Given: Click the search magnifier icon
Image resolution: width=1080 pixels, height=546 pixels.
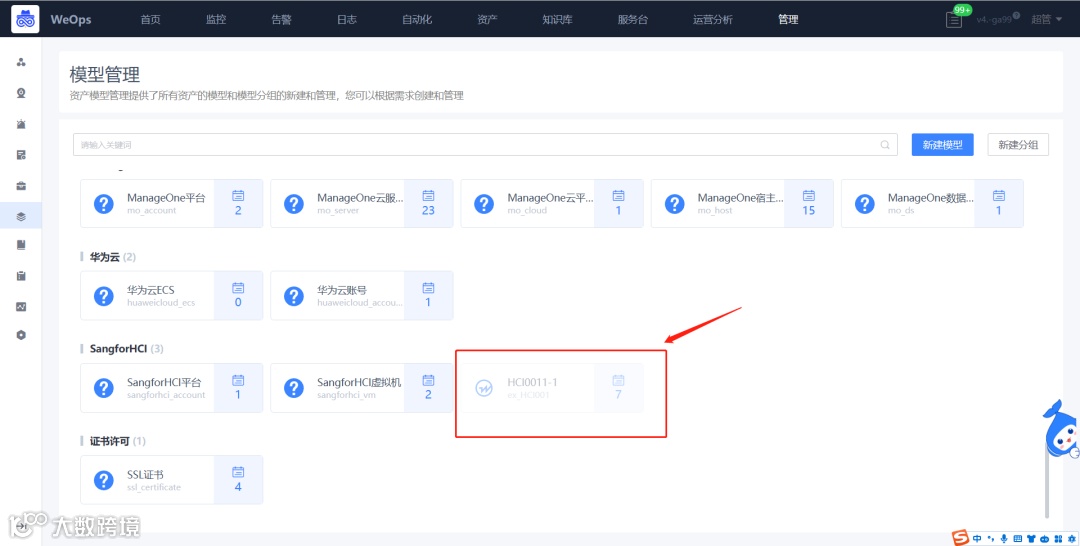Looking at the screenshot, I should coord(885,145).
